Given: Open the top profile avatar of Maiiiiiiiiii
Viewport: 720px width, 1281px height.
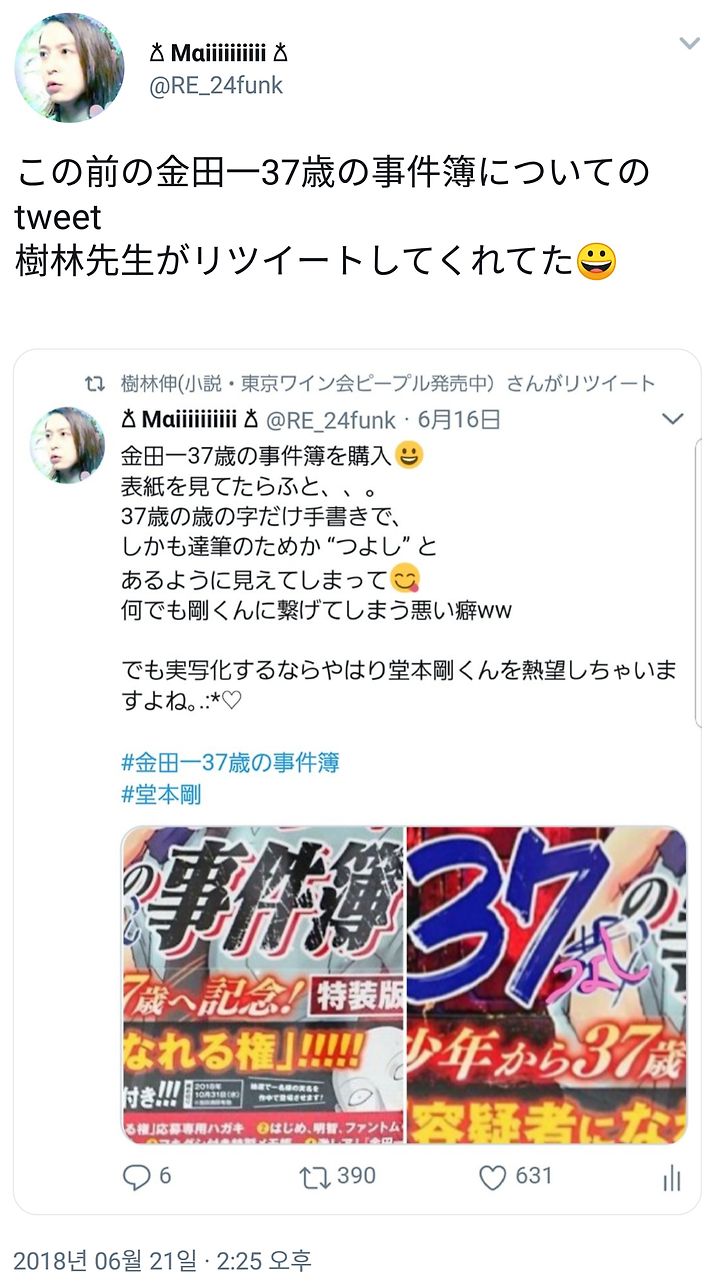Looking at the screenshot, I should point(70,68).
